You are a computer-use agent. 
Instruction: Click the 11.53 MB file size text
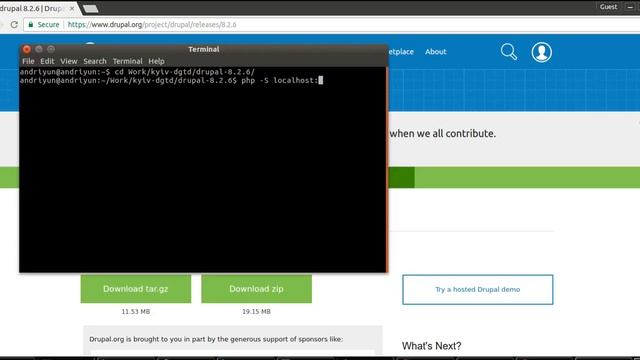pos(136,311)
